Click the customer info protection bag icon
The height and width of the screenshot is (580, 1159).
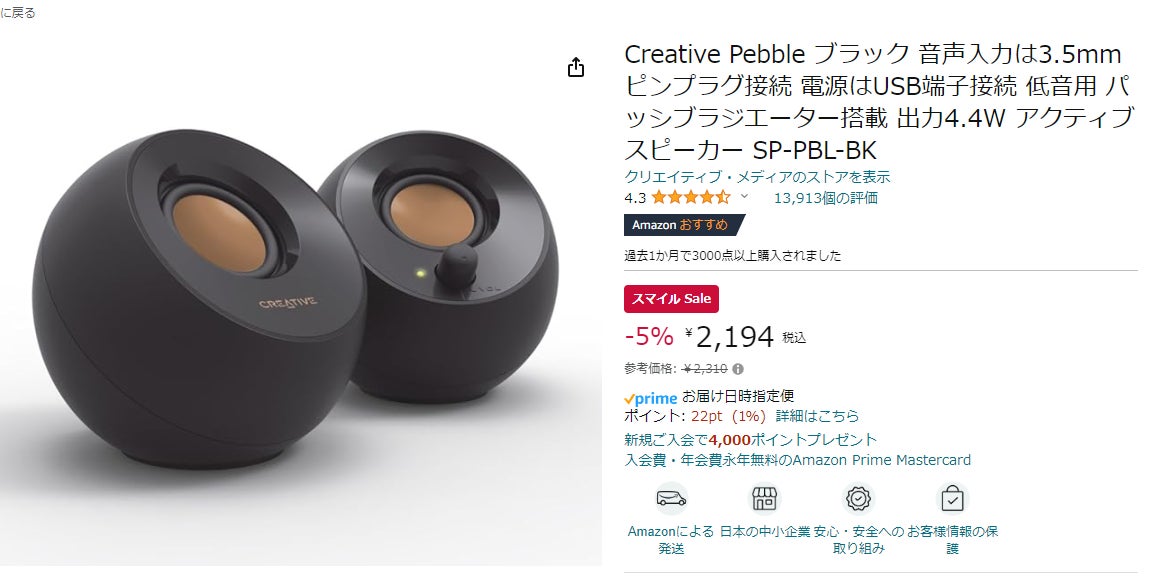pos(952,499)
